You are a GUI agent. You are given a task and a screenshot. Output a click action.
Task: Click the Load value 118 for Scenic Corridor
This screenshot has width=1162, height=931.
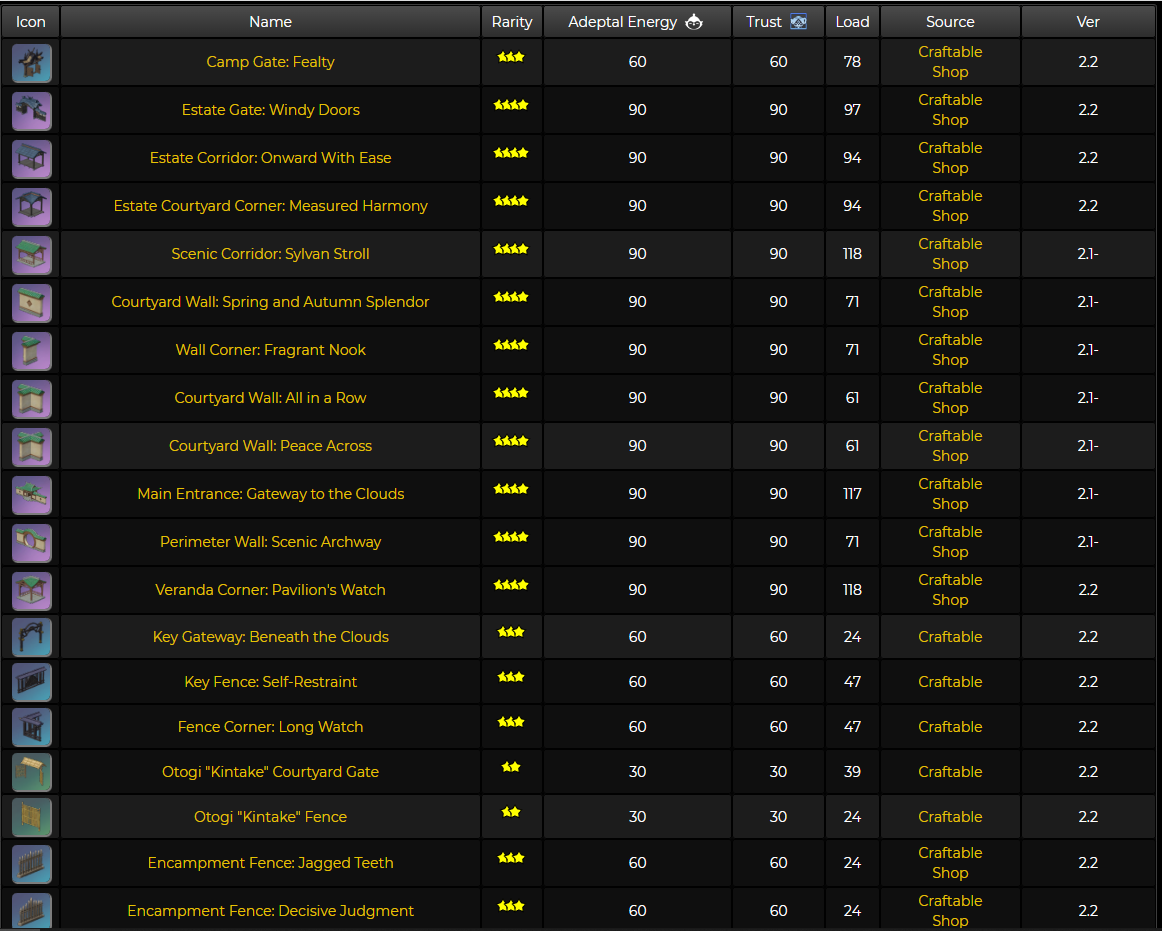click(x=852, y=254)
